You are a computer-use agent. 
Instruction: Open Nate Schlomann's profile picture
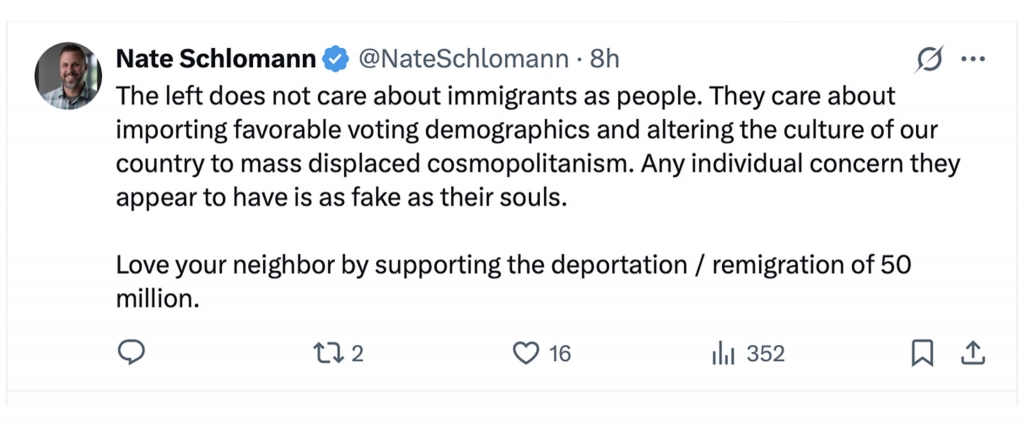[68, 76]
